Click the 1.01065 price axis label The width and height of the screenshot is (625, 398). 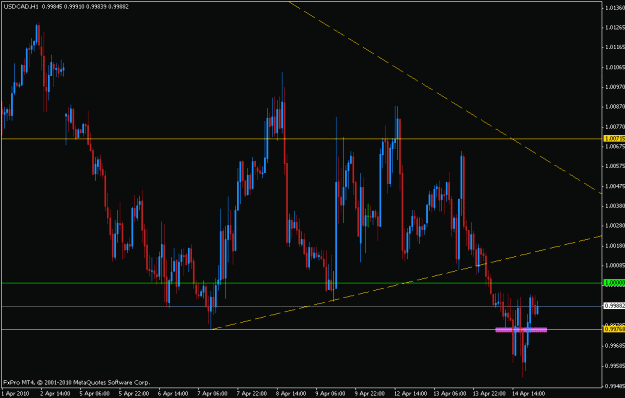point(615,67)
